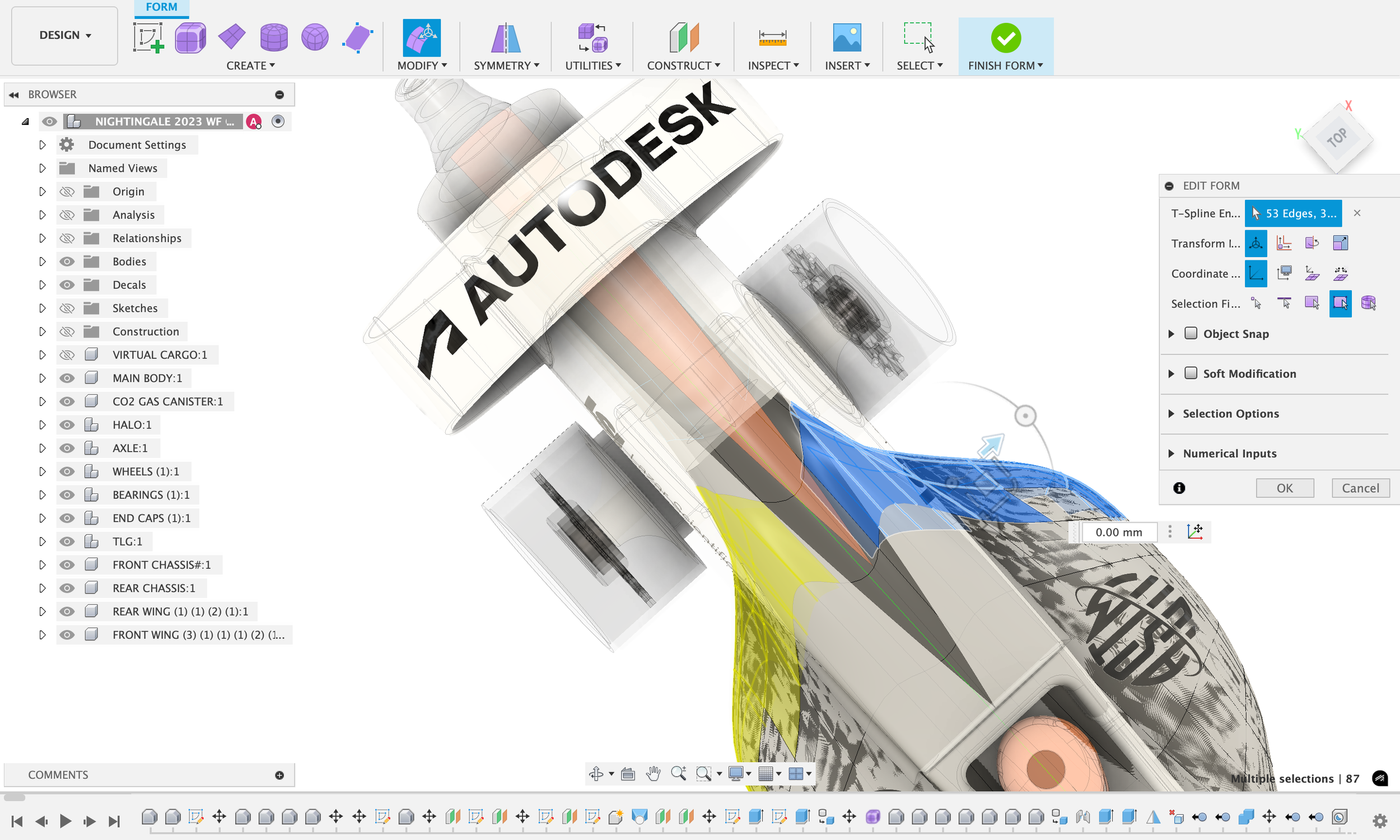Image resolution: width=1400 pixels, height=840 pixels.
Task: Switch to the FORM tab
Action: coord(161,7)
